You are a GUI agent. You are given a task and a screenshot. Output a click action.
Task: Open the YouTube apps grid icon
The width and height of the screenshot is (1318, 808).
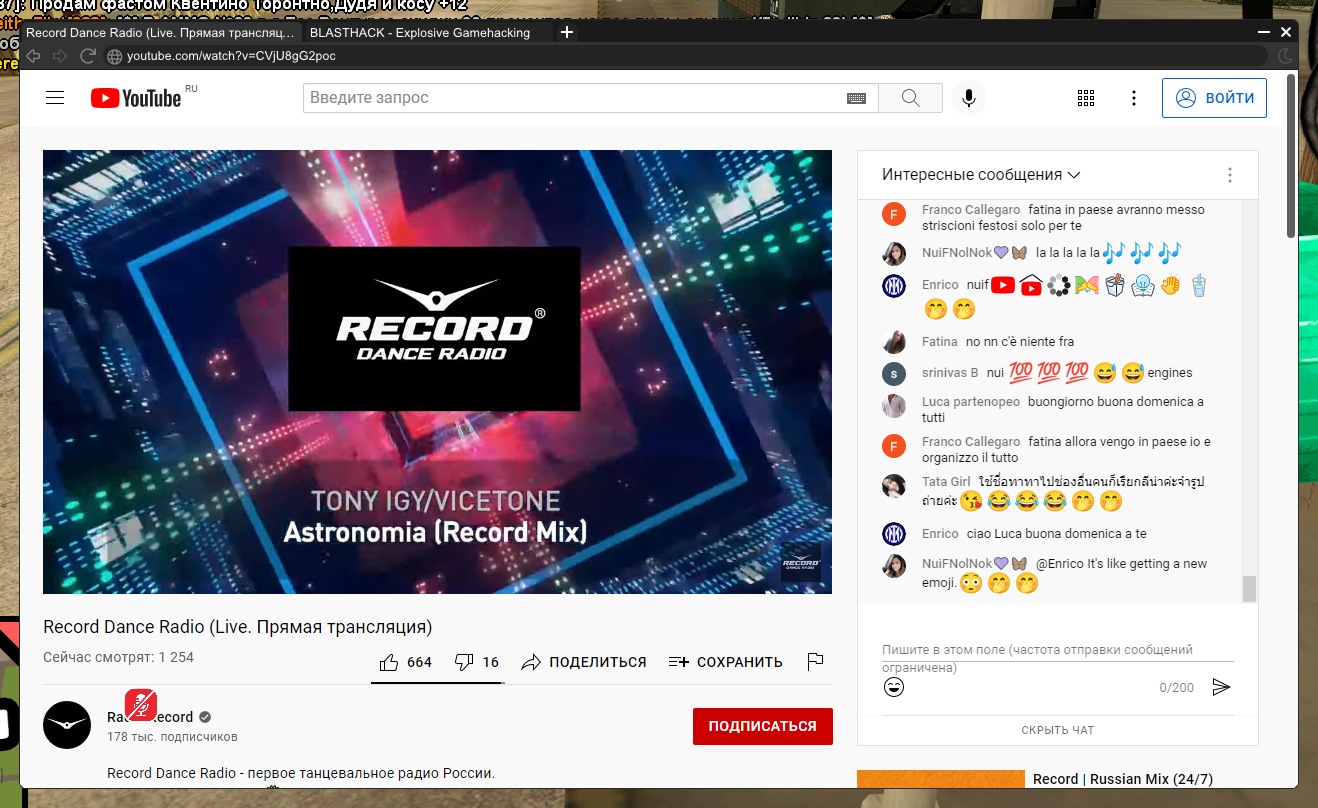click(x=1086, y=98)
